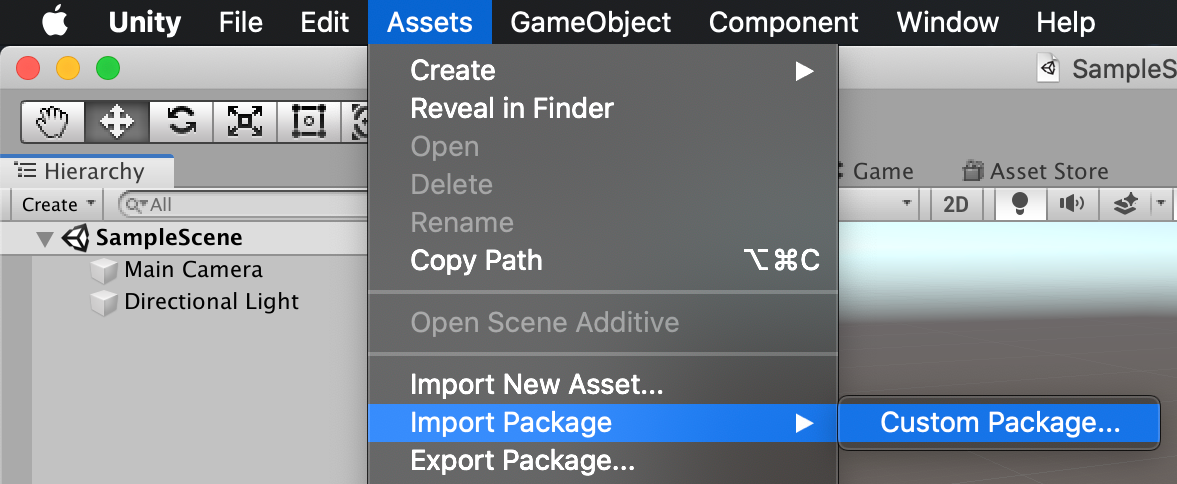Select the Scale tool

[x=245, y=122]
